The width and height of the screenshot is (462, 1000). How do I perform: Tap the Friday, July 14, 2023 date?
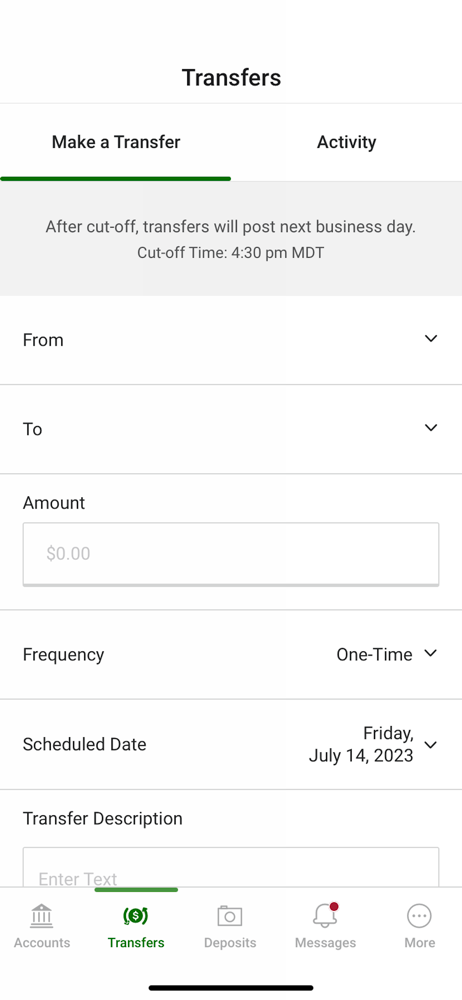361,744
